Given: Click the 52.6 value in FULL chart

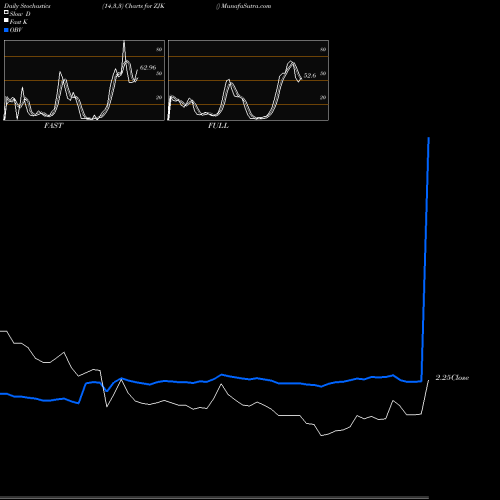Looking at the screenshot, I should click(x=310, y=76).
